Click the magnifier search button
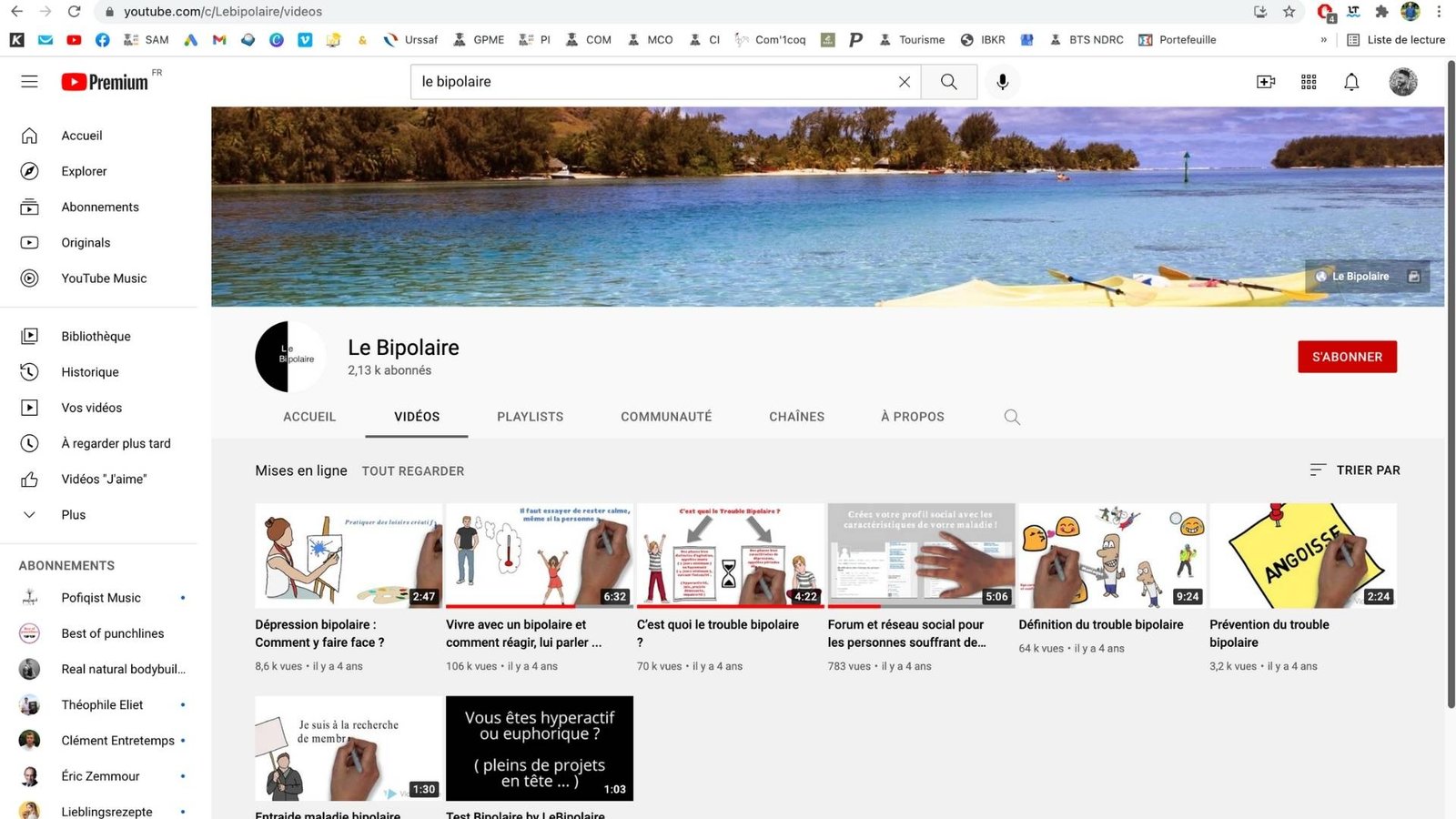1456x819 pixels. (x=949, y=82)
